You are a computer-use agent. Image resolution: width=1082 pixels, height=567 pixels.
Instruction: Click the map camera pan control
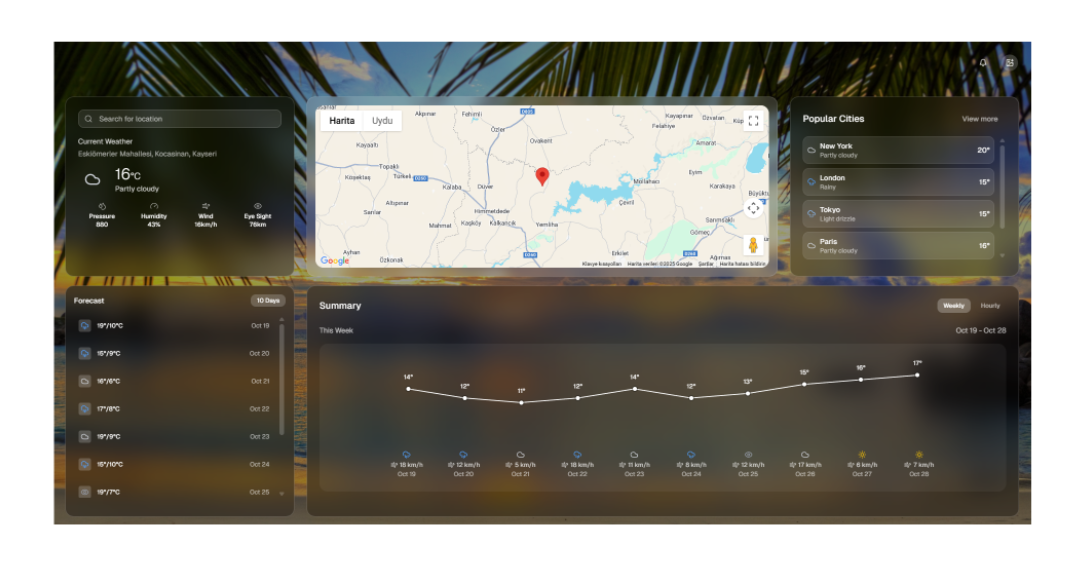[x=753, y=208]
